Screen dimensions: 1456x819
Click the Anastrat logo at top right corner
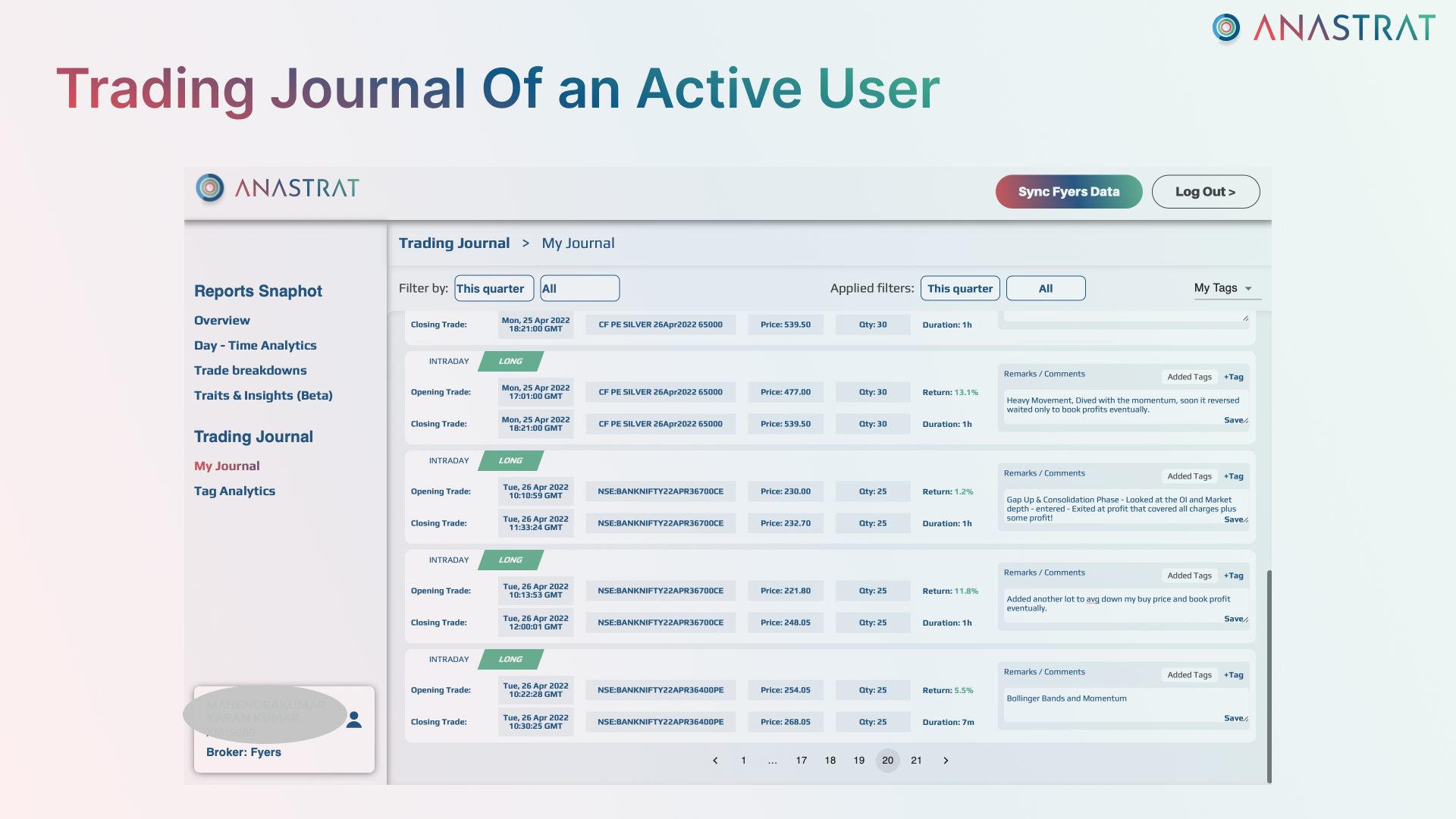(1321, 29)
